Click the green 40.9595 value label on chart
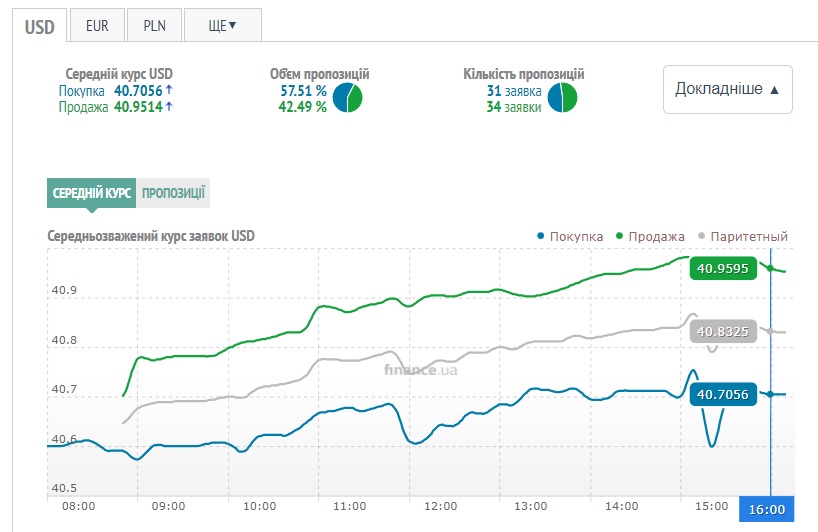This screenshot has height=532, width=818. tap(723, 268)
